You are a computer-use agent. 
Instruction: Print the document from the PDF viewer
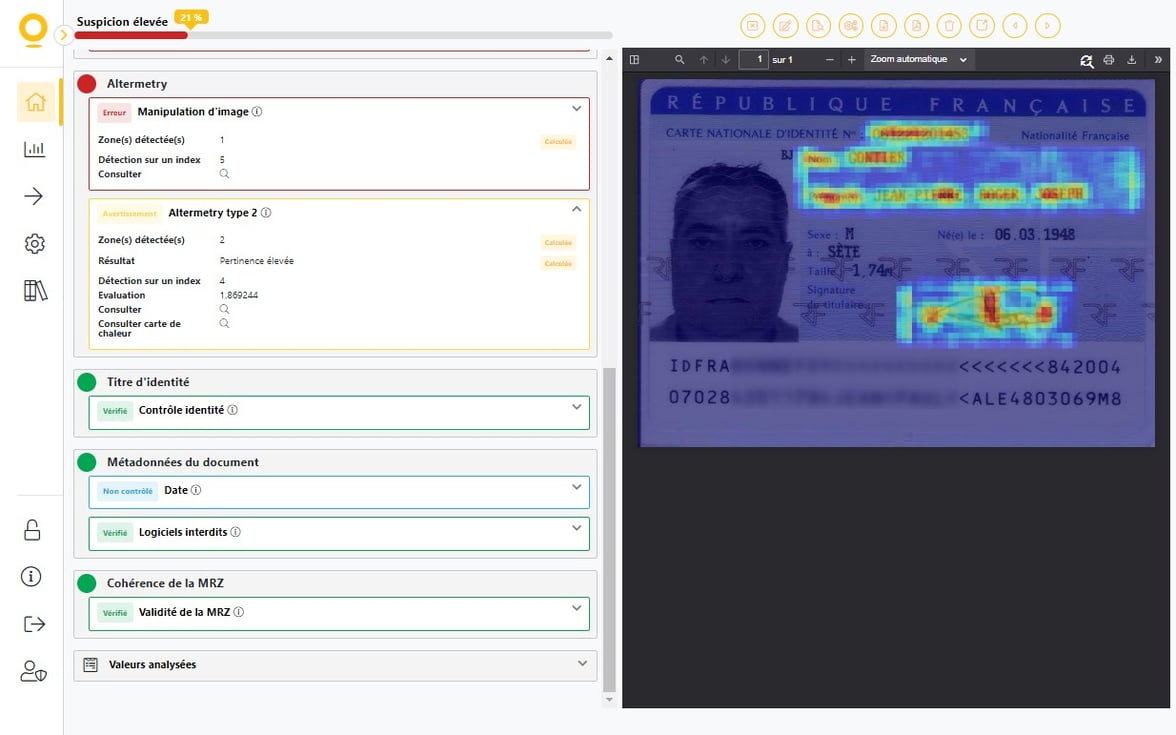pos(1108,60)
